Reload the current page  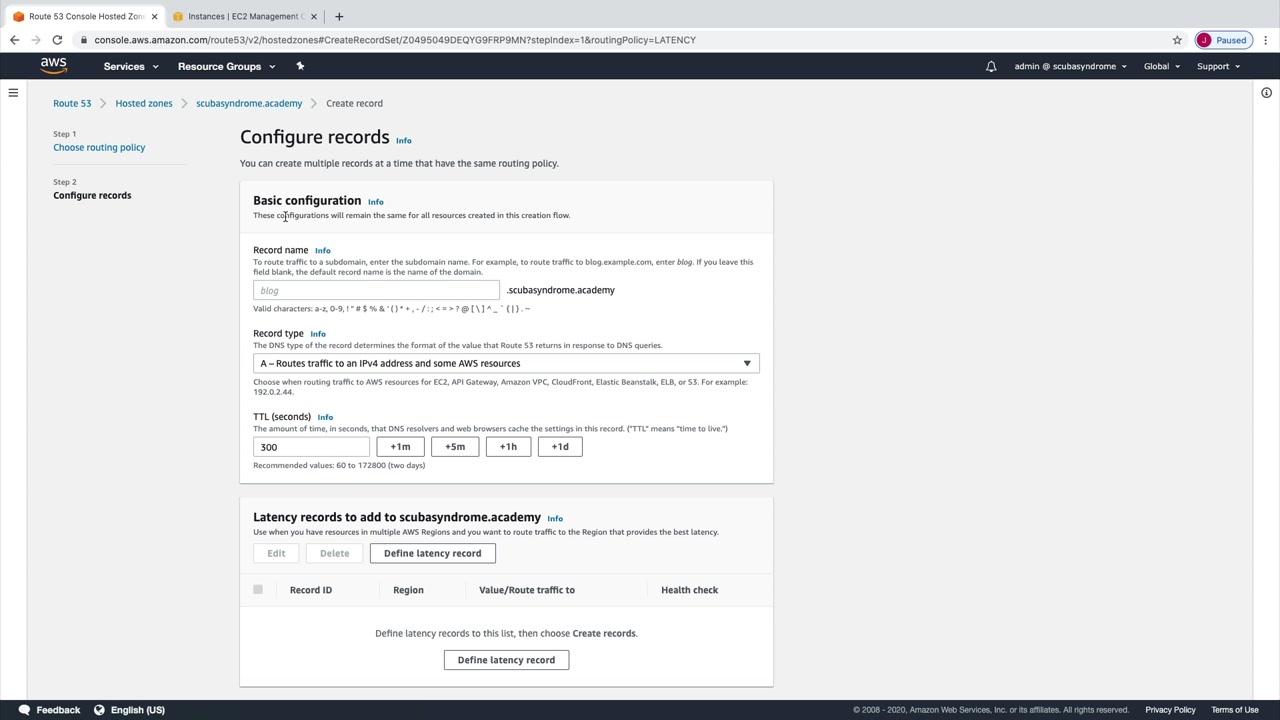(57, 40)
